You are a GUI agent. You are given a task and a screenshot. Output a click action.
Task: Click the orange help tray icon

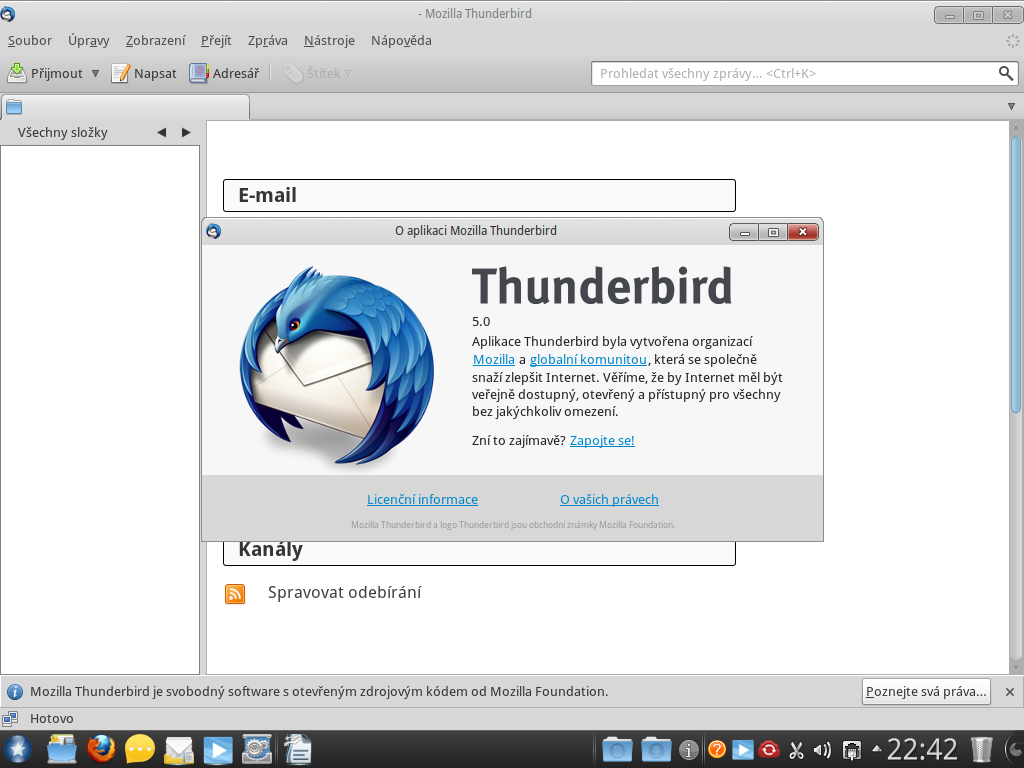(716, 749)
